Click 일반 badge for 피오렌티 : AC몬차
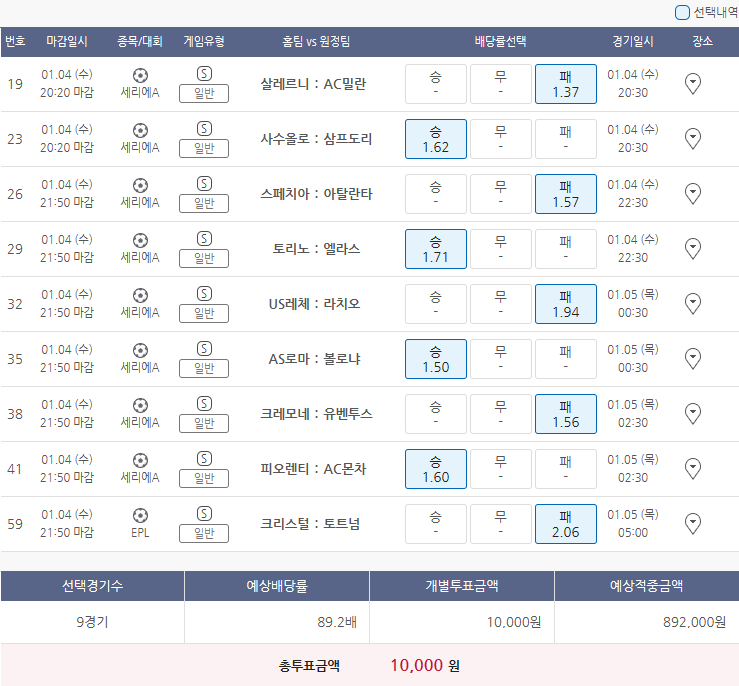Screen dimensions: 739x686 pos(204,478)
